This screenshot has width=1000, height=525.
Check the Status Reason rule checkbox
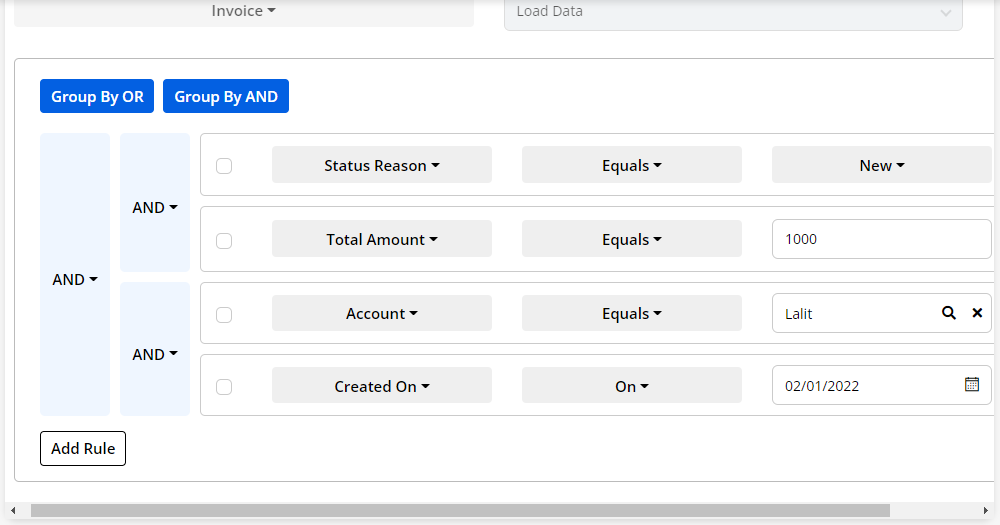224,166
